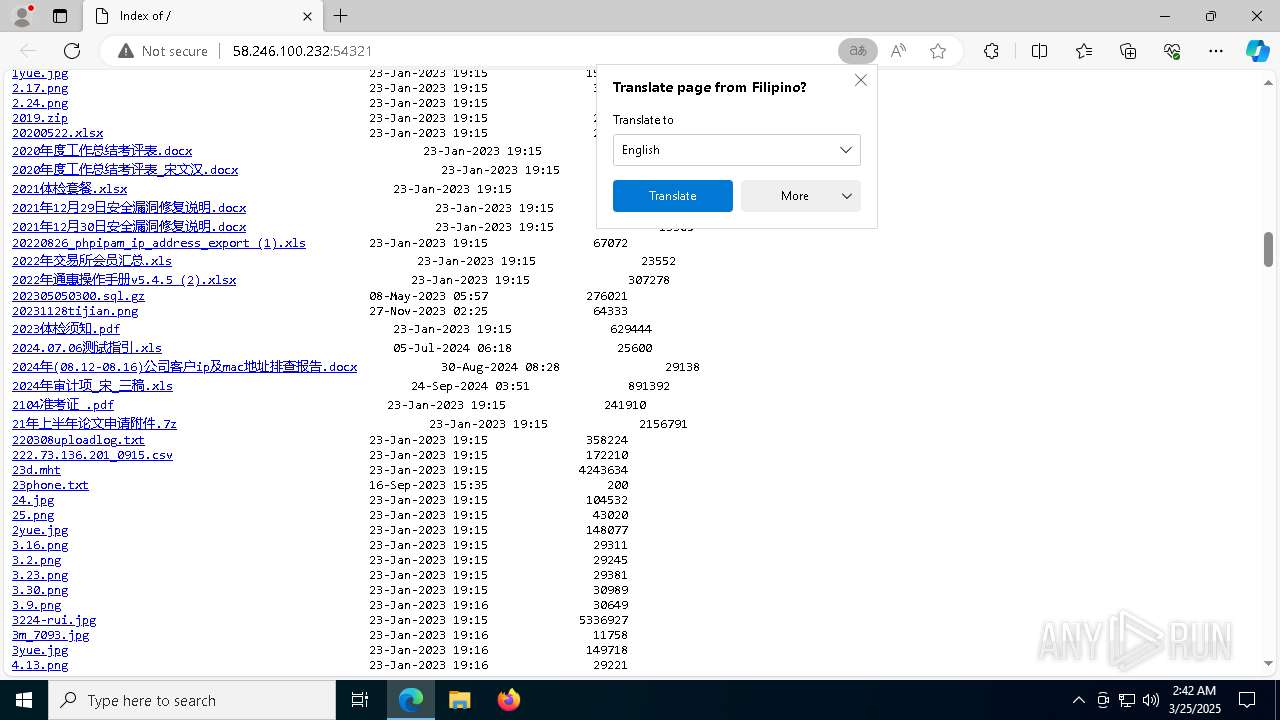Click the taskbar clock showing 2:42 AM
The width and height of the screenshot is (1280, 720).
click(1195, 700)
